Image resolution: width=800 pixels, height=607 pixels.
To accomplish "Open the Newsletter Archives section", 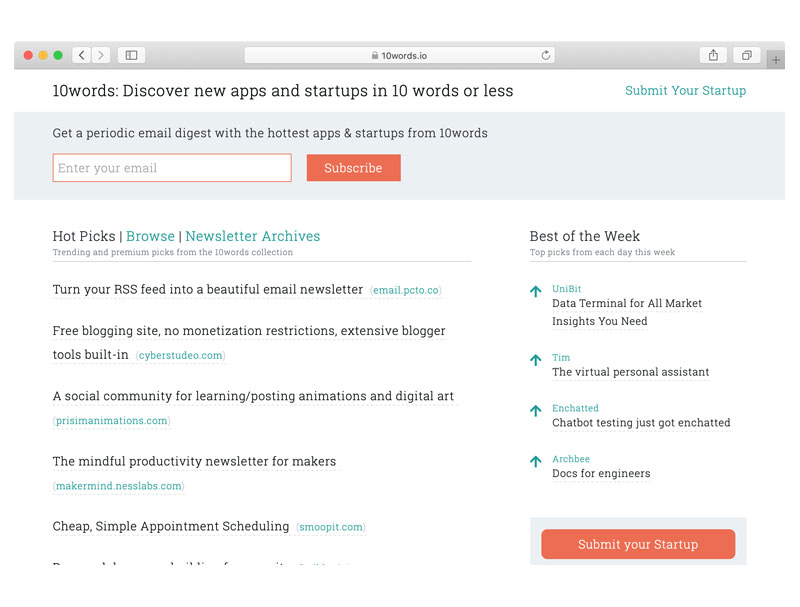I will 253,236.
